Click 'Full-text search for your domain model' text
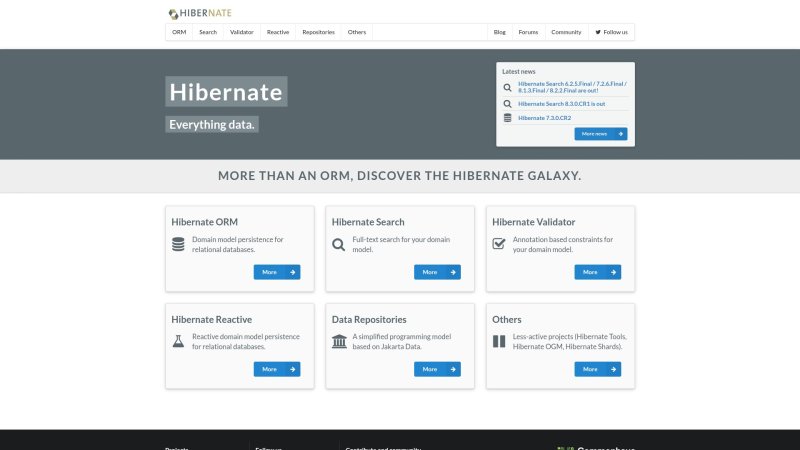 (401, 244)
